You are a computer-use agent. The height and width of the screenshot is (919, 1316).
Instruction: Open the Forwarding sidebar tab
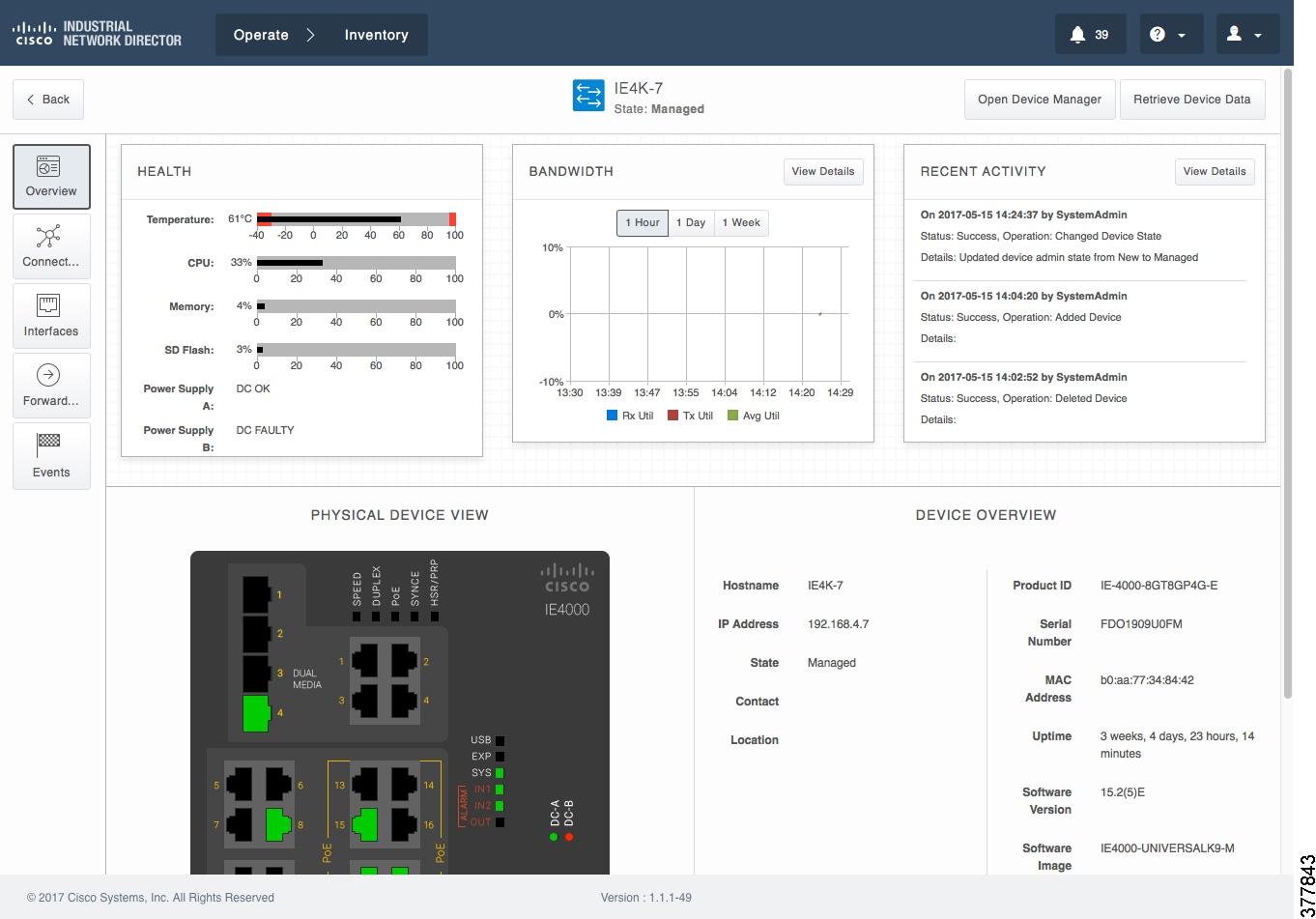(x=51, y=386)
